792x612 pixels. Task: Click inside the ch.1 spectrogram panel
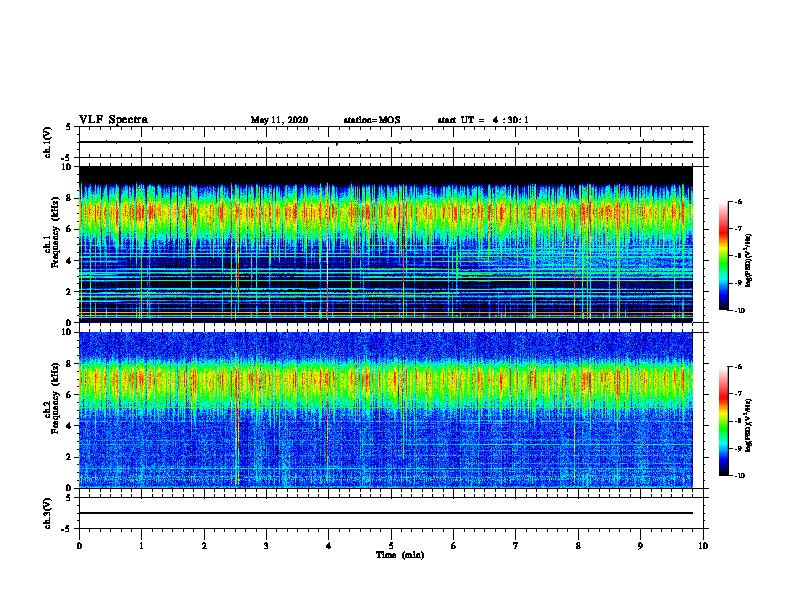pyautogui.click(x=386, y=244)
